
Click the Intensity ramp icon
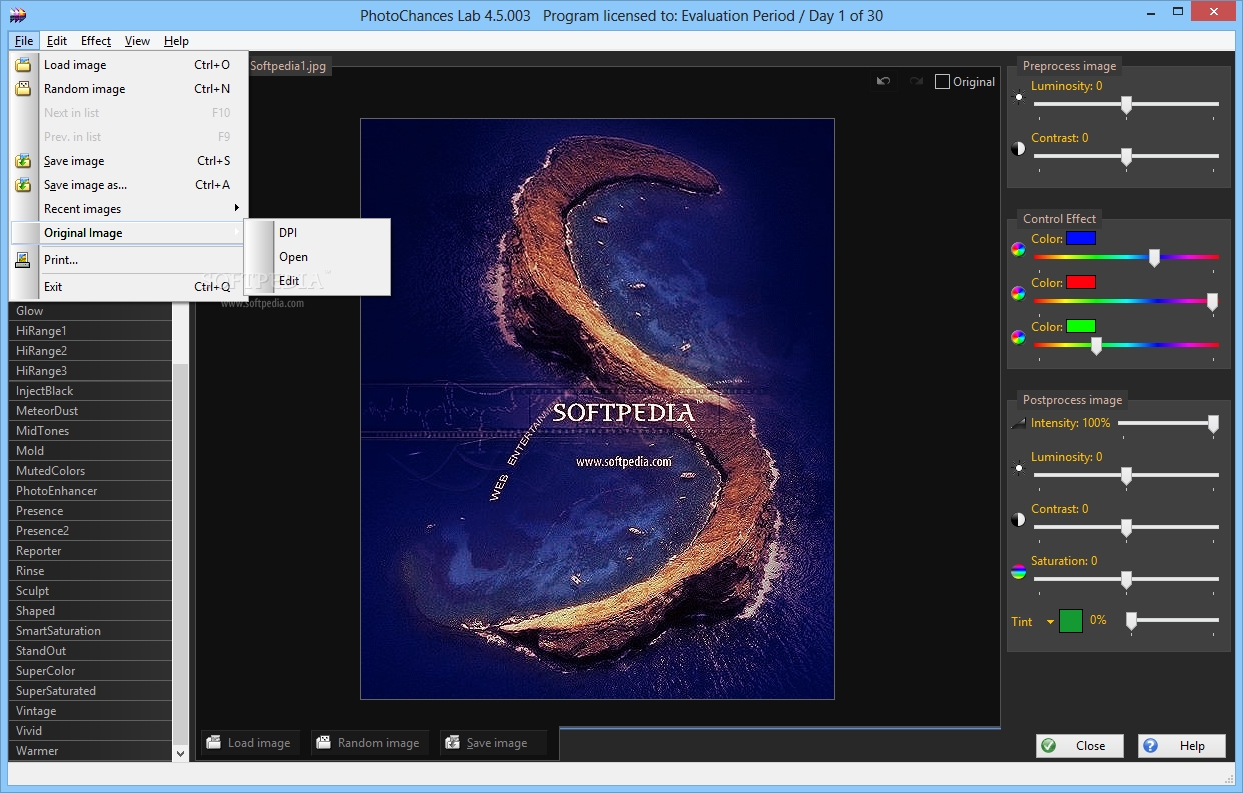[x=1019, y=424]
